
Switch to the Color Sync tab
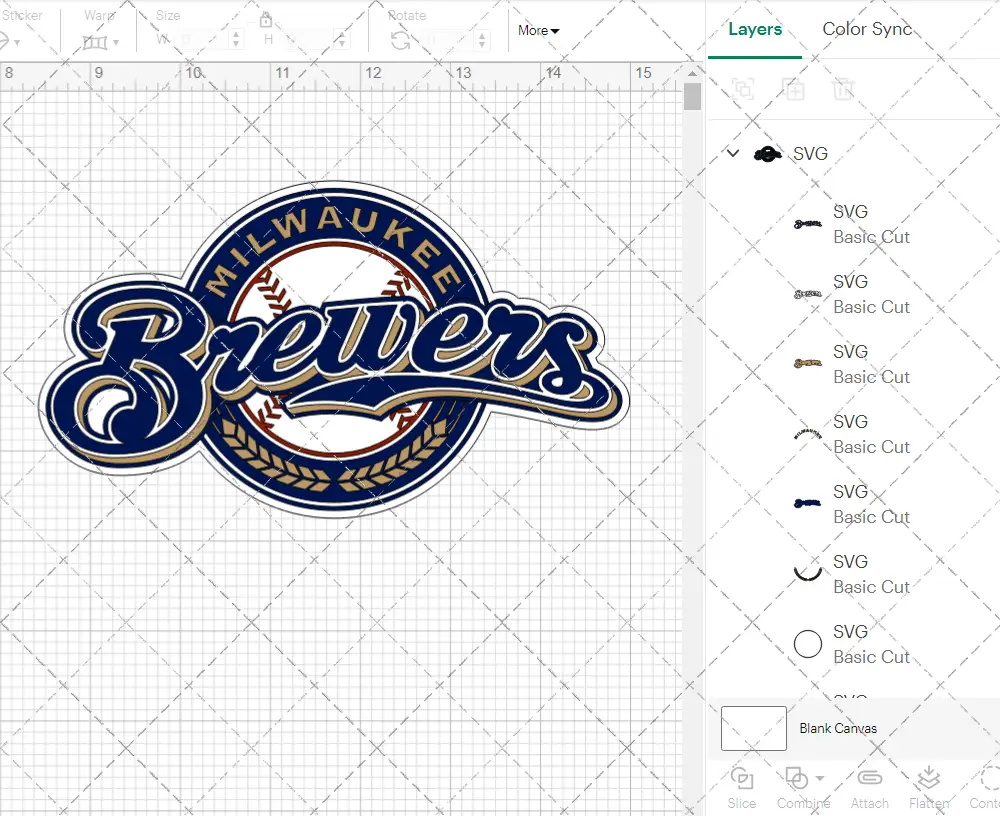[867, 29]
